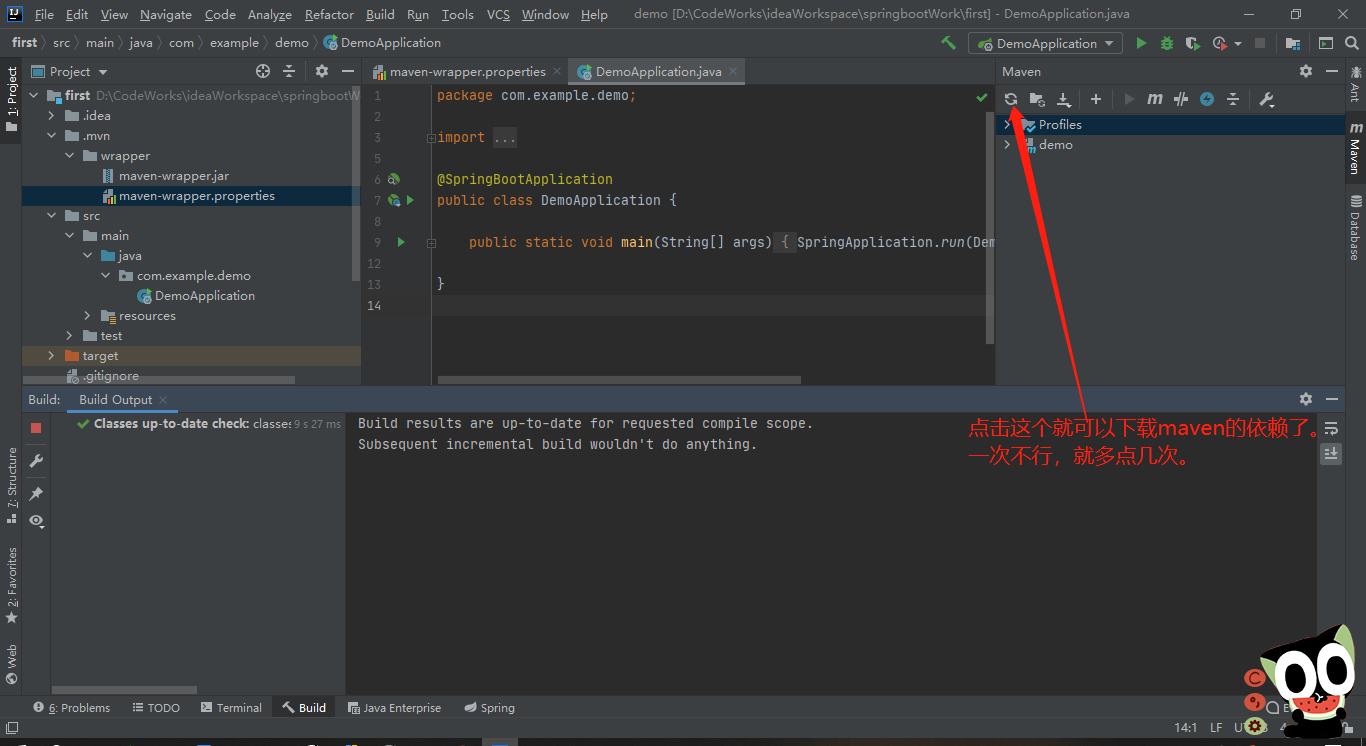
Task: Open DemoApplication run configuration dropdown
Action: coord(1045,43)
